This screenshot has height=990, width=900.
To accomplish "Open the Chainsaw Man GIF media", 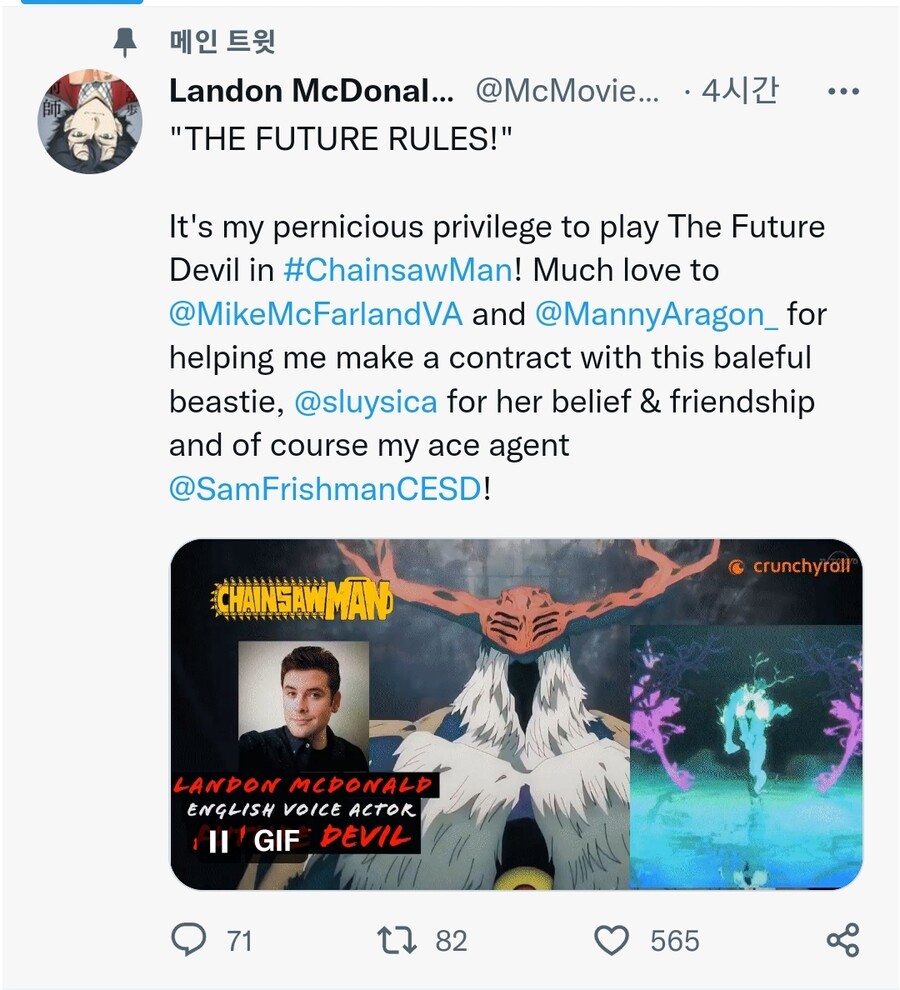I will pos(516,714).
